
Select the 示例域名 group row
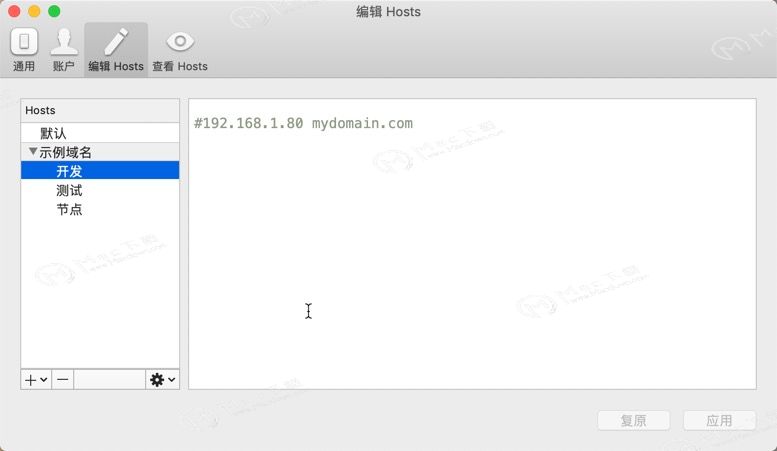click(100, 152)
